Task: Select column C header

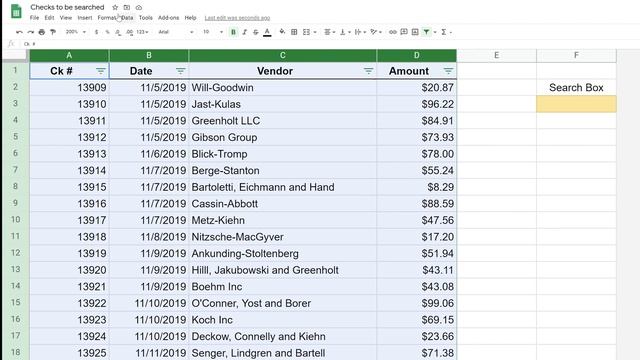Action: click(282, 55)
